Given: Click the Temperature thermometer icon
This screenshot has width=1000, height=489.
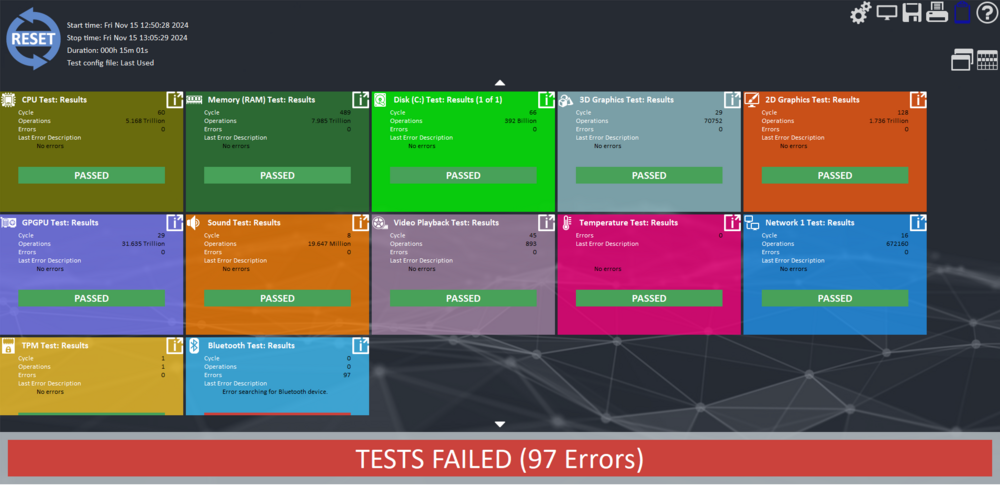Looking at the screenshot, I should (566, 223).
